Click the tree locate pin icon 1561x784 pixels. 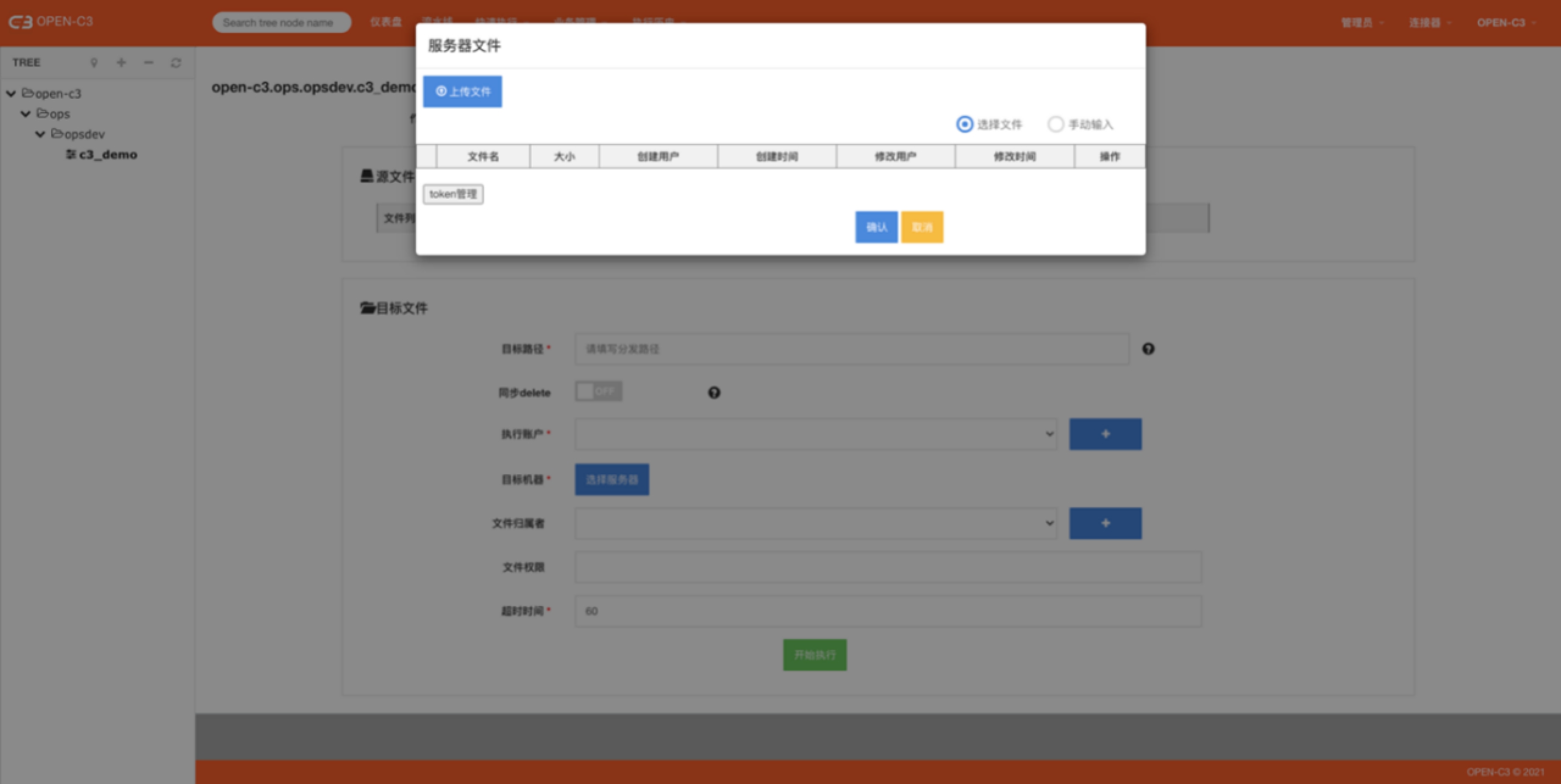pos(94,63)
